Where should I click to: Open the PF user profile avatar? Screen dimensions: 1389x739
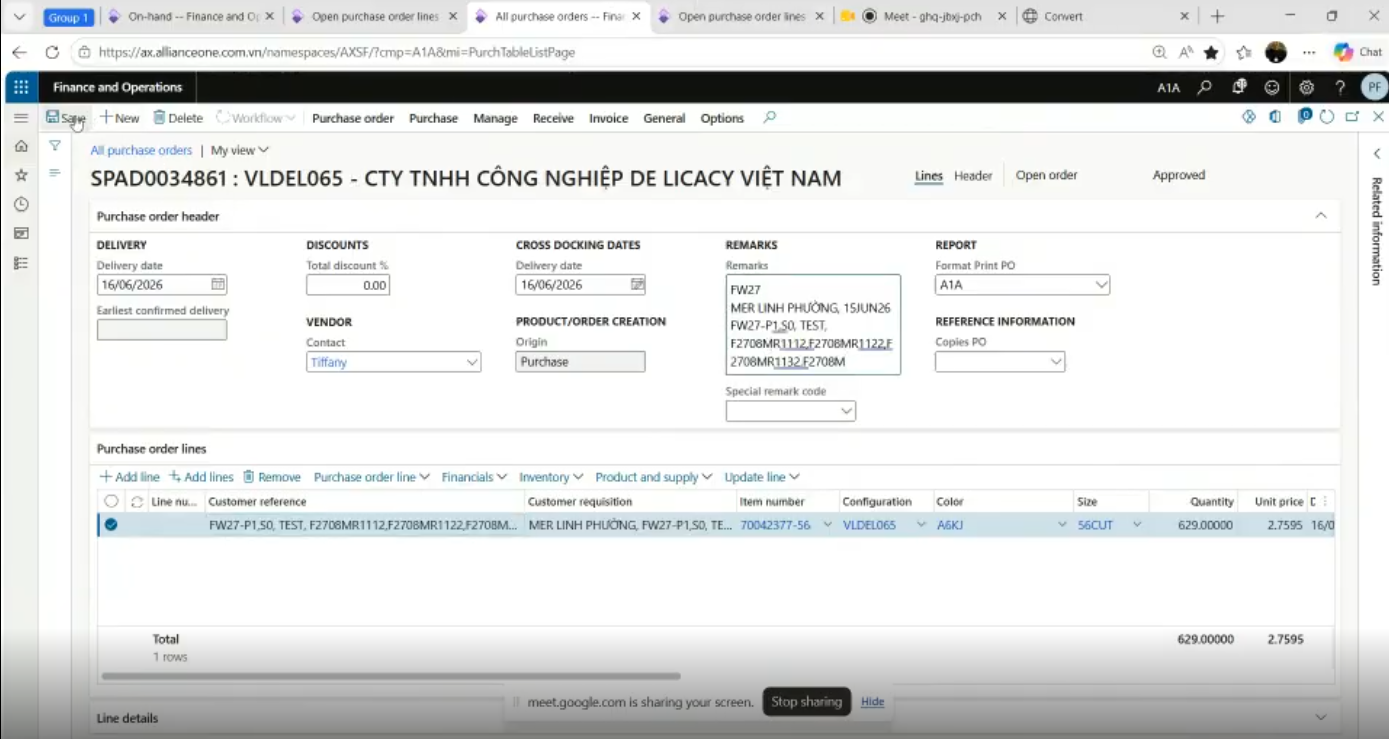pos(1374,87)
